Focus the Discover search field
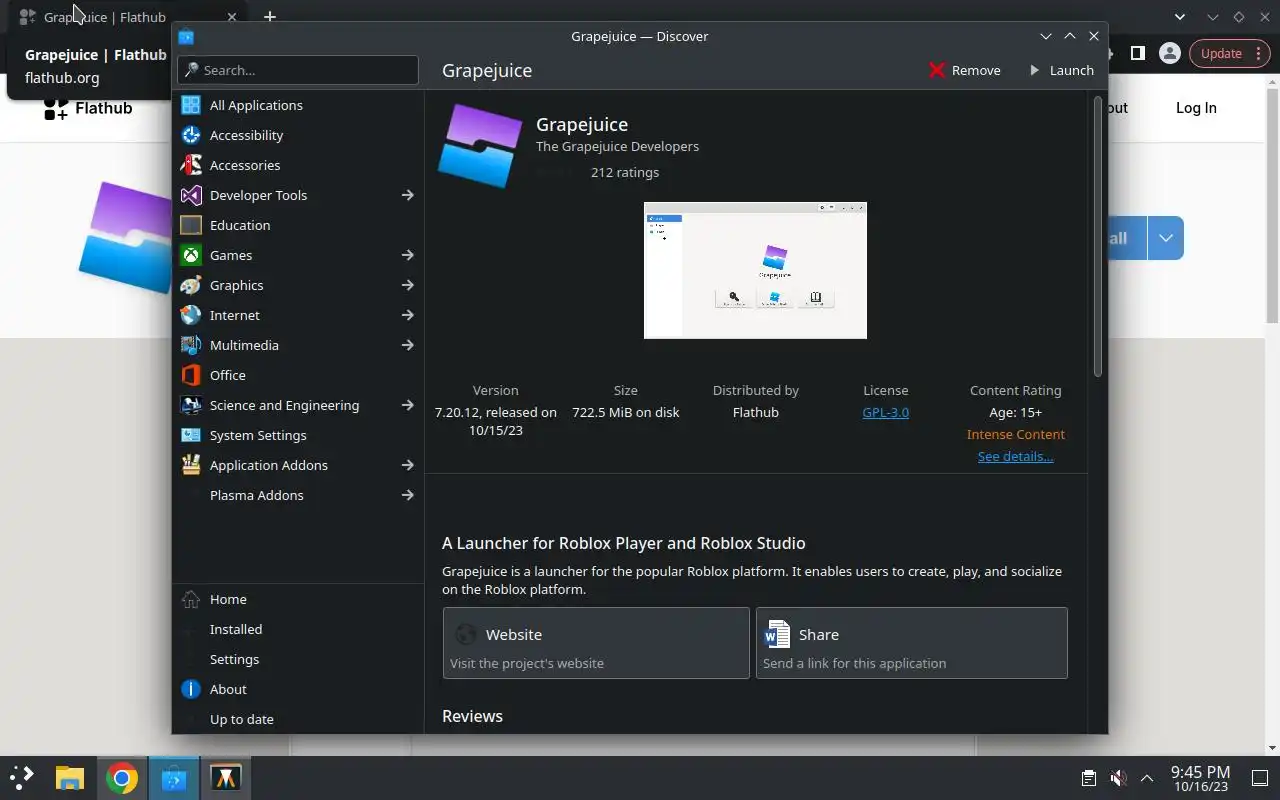 coord(298,70)
